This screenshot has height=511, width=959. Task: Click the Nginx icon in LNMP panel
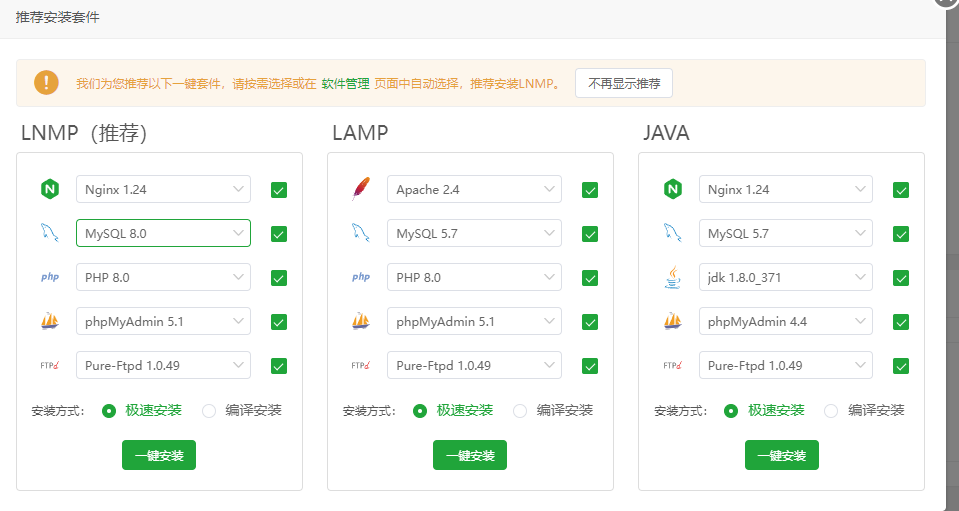pos(49,189)
